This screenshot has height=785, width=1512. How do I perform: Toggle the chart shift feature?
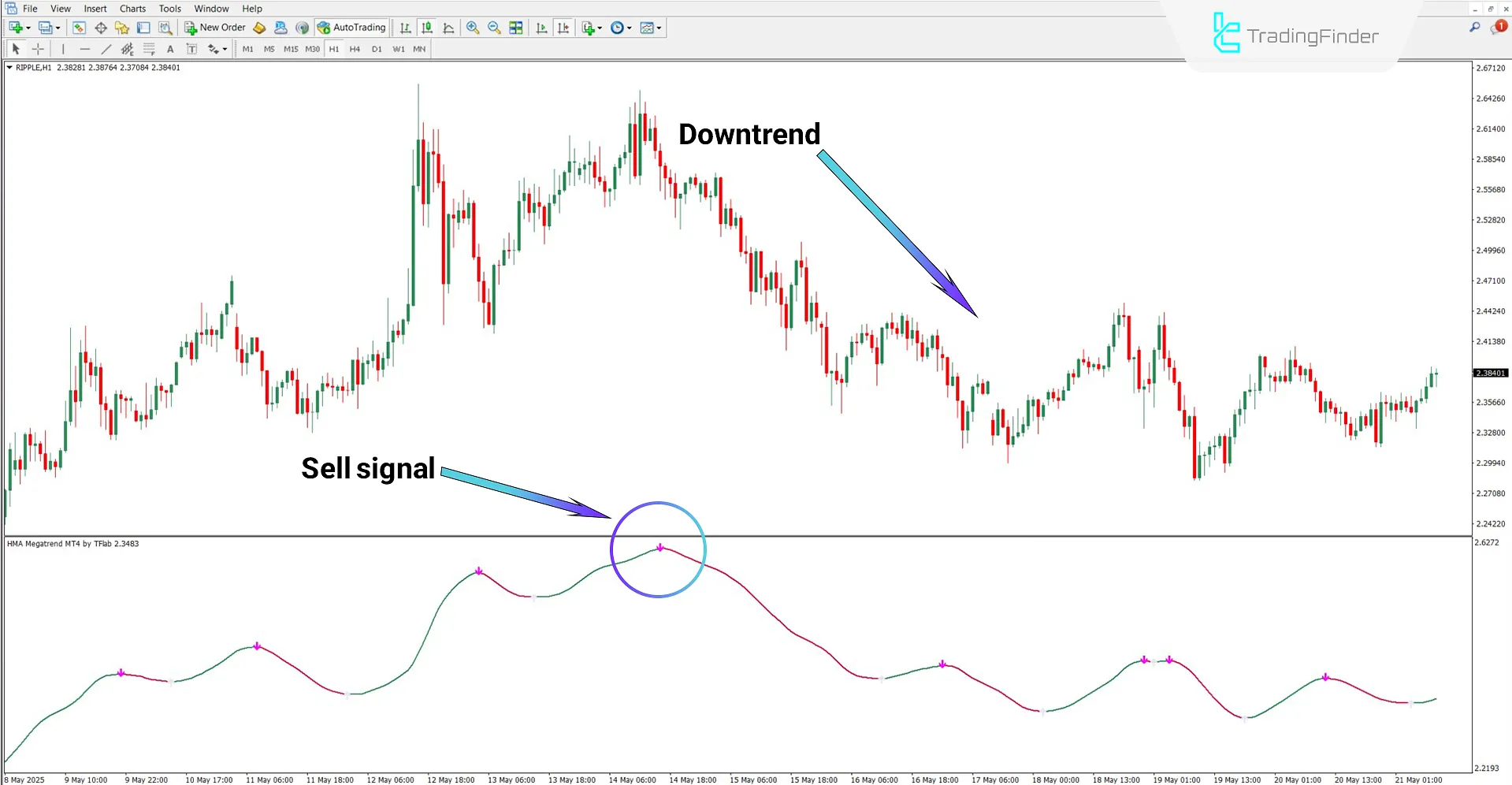564,27
